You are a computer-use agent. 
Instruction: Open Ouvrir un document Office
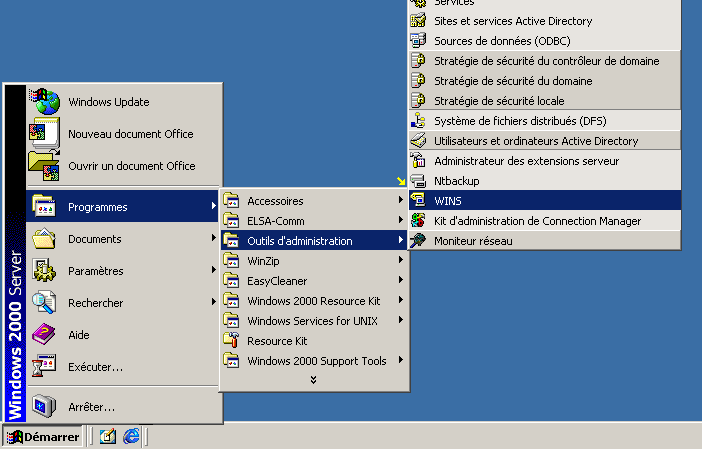point(124,166)
